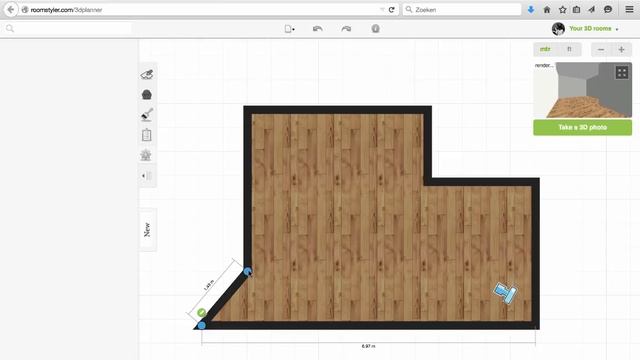Undo the last action
This screenshot has height=360, width=640.
coord(318,29)
